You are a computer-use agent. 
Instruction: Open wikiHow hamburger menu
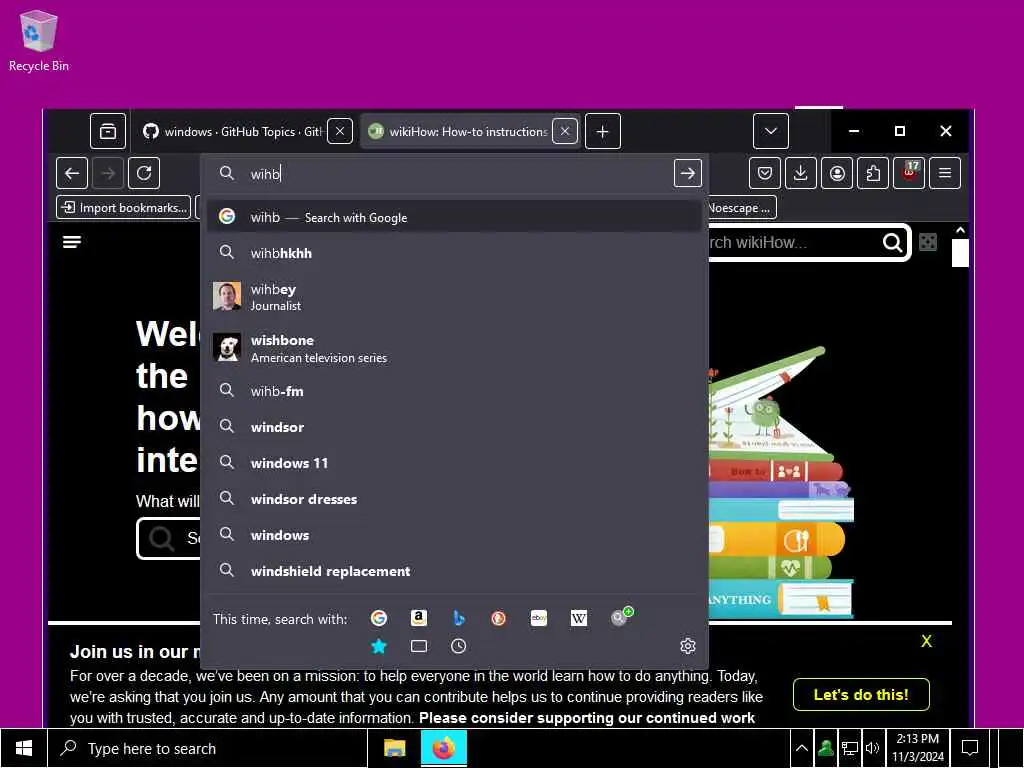[72, 242]
